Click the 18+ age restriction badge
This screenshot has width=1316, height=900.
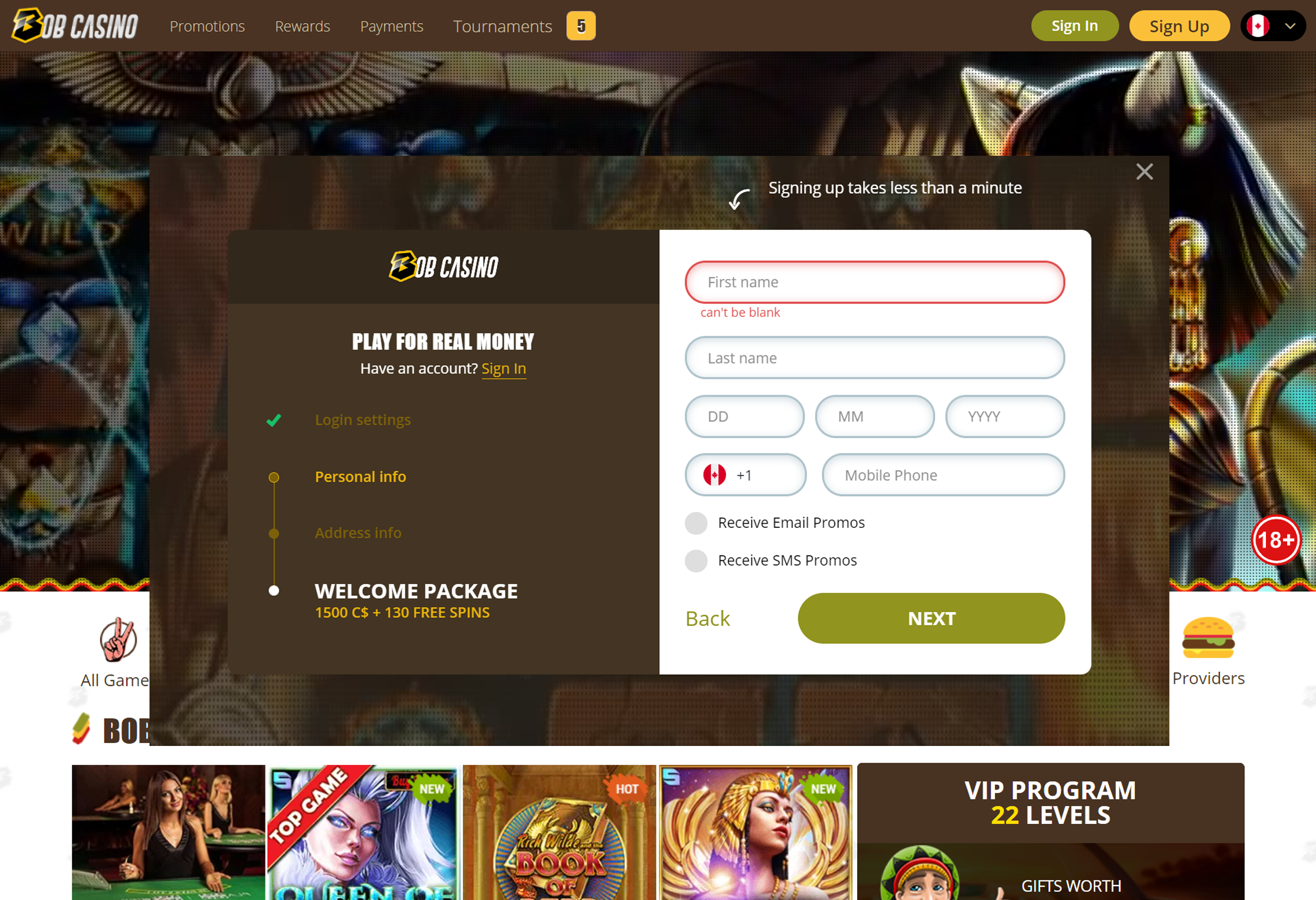coord(1276,540)
